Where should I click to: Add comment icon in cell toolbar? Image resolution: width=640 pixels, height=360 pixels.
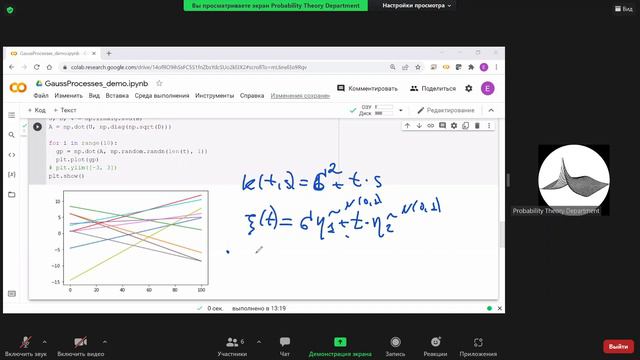pos(442,126)
